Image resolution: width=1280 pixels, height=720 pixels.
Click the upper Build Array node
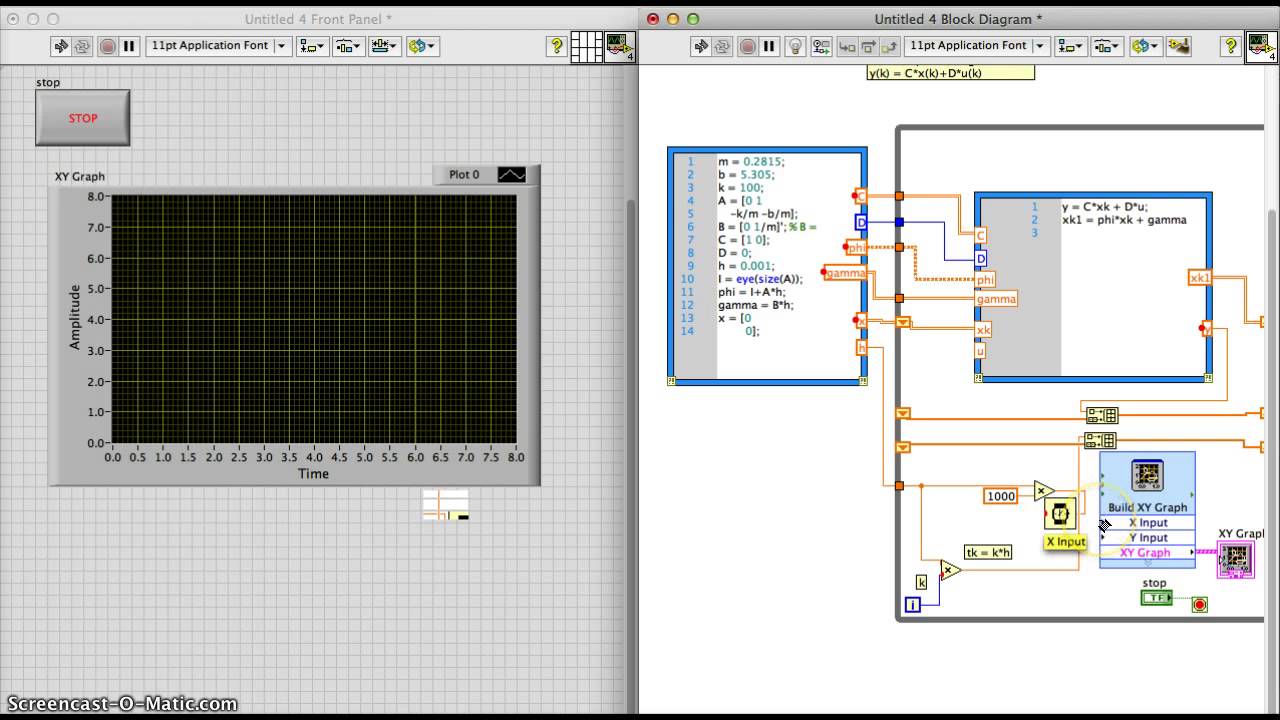click(1101, 415)
